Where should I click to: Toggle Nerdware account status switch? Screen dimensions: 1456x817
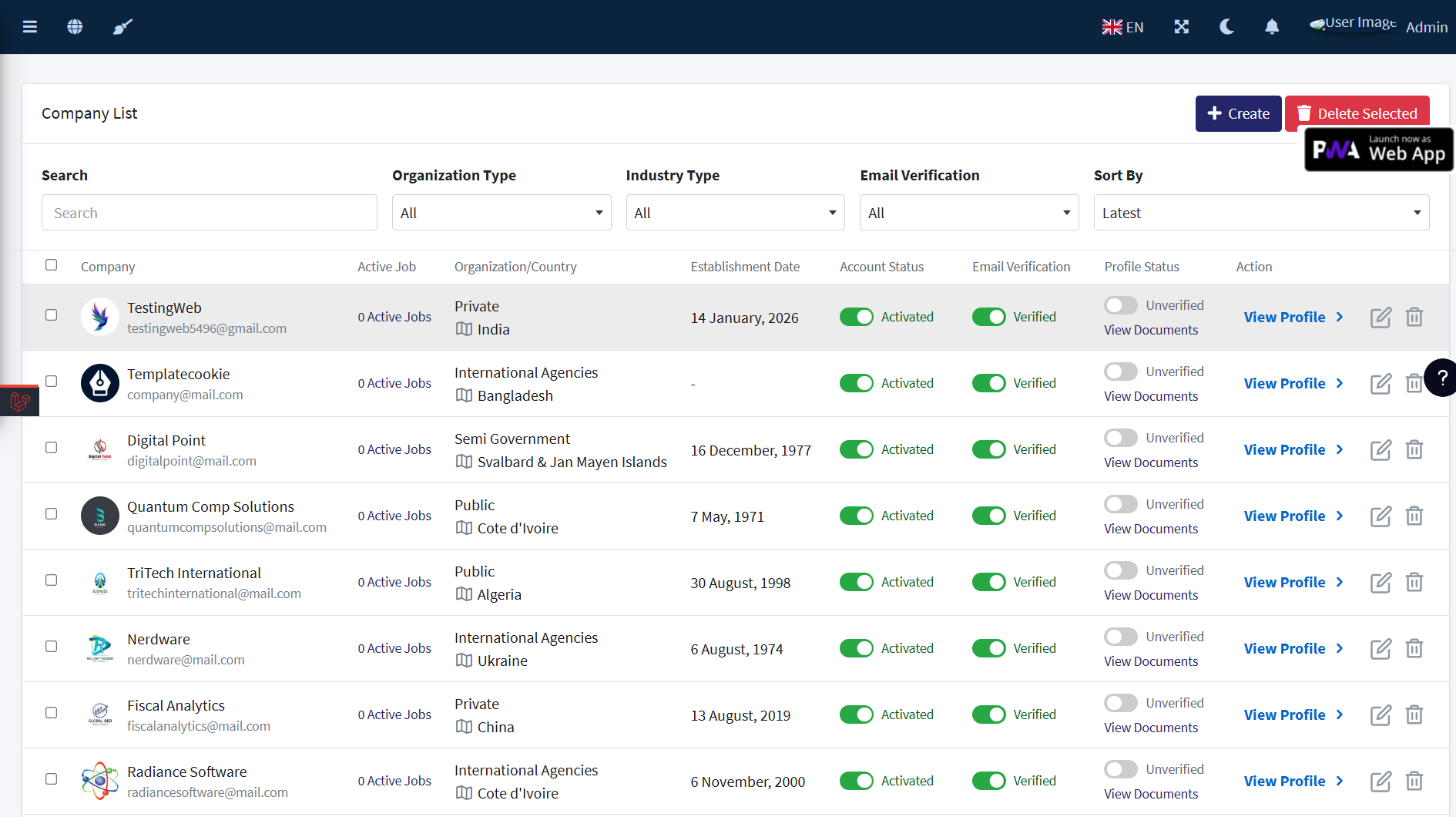point(856,649)
